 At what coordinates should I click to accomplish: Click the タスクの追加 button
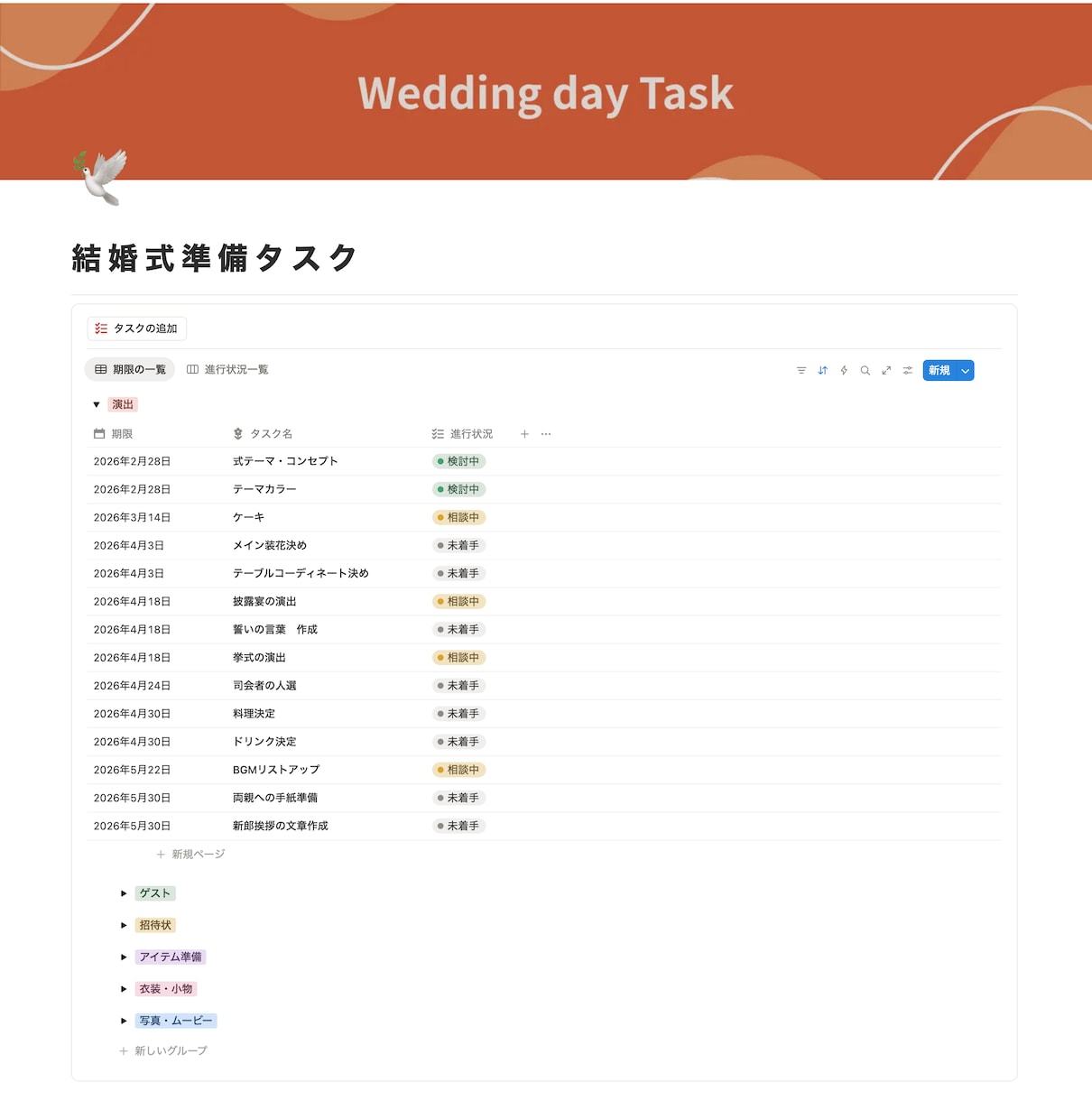(x=136, y=328)
